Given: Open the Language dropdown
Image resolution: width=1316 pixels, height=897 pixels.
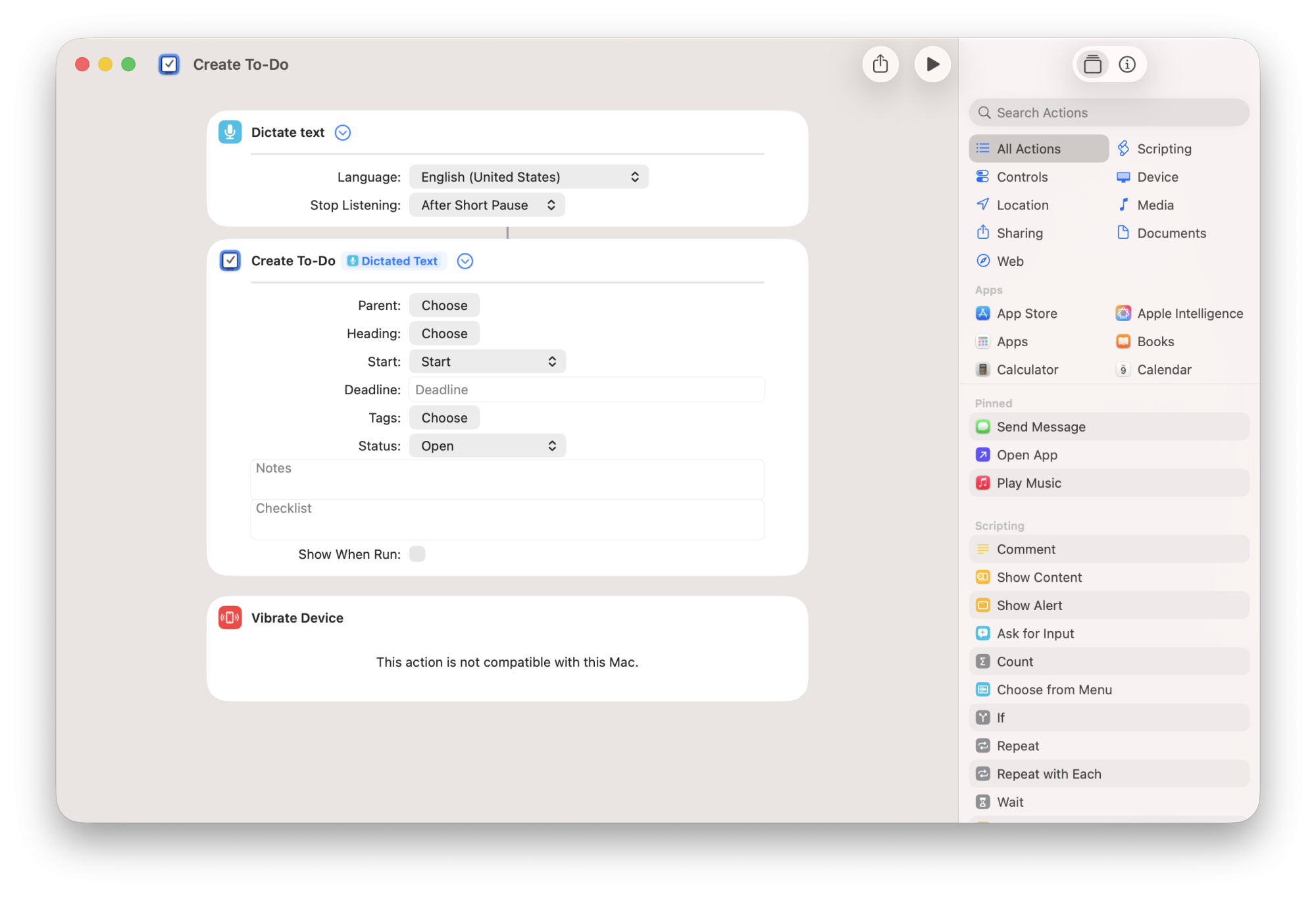Looking at the screenshot, I should click(528, 177).
